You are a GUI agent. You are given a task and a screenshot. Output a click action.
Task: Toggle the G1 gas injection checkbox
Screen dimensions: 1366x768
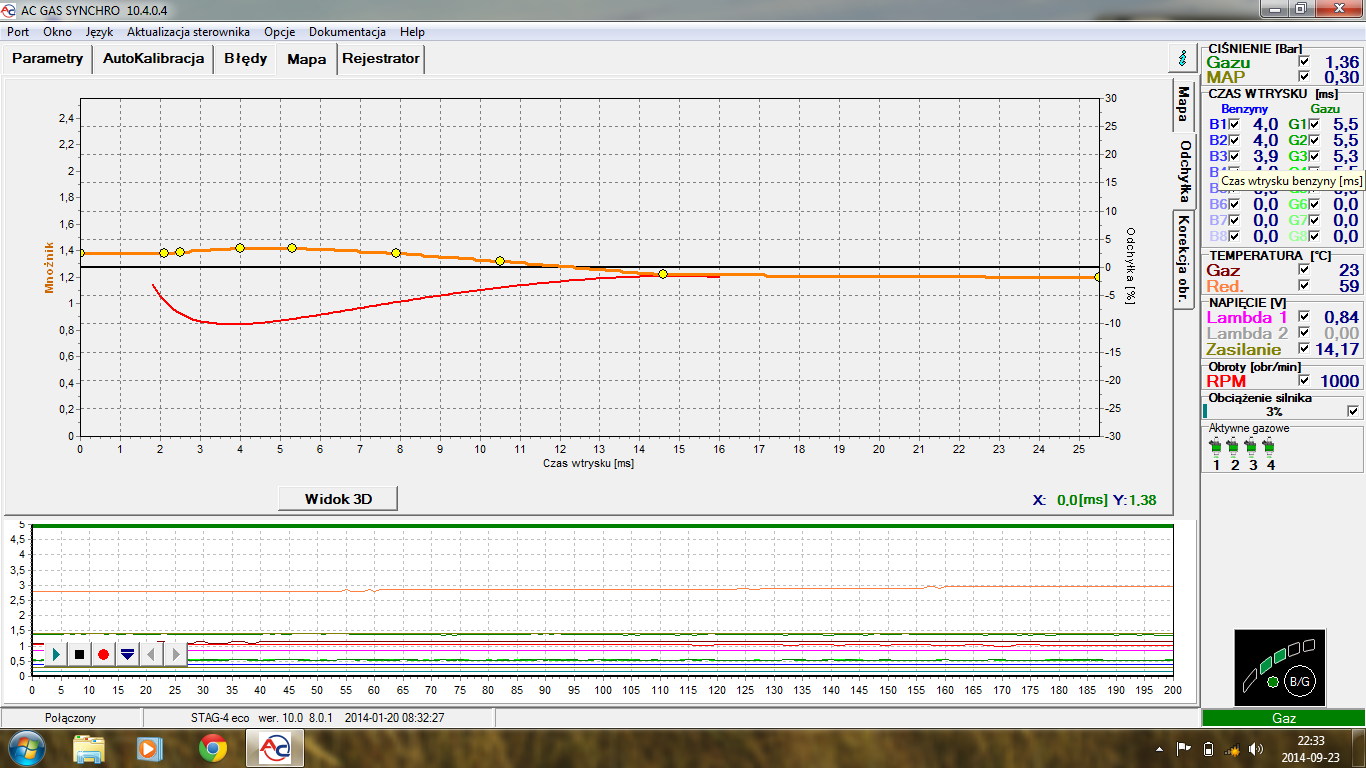(x=1314, y=124)
